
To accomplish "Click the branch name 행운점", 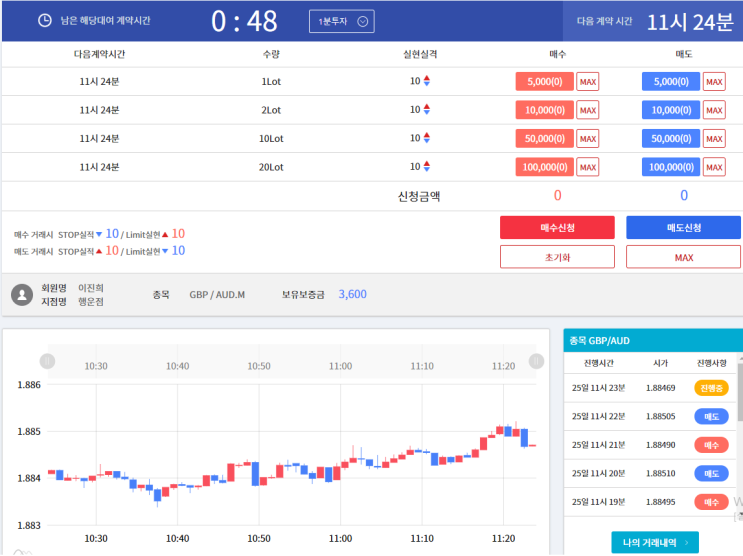I will click(91, 301).
